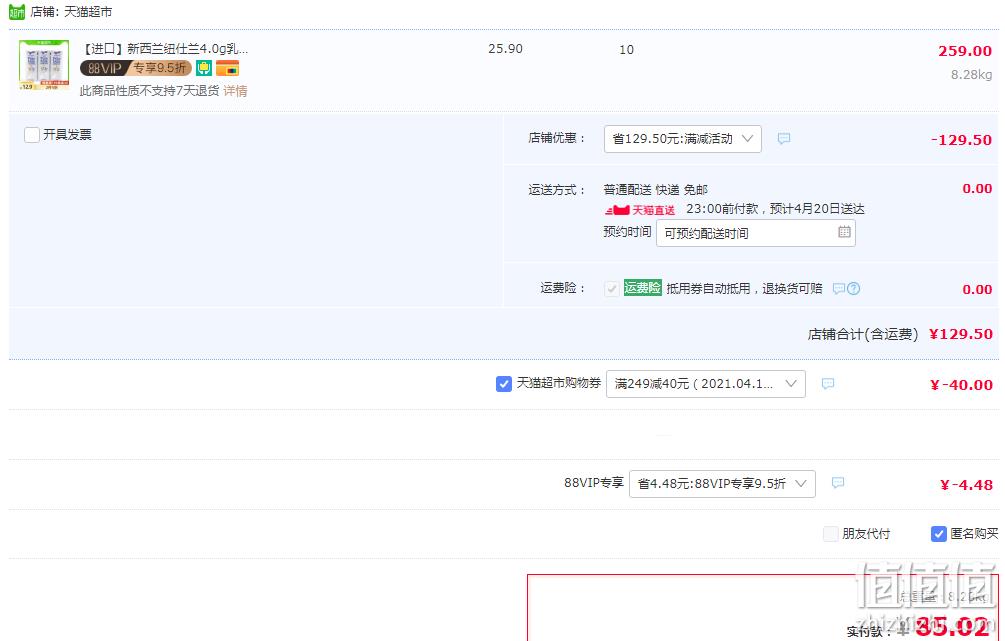Expand the 店铺优惠 省129.50元 dropdown
Image resolution: width=1005 pixels, height=641 pixels.
tap(683, 139)
